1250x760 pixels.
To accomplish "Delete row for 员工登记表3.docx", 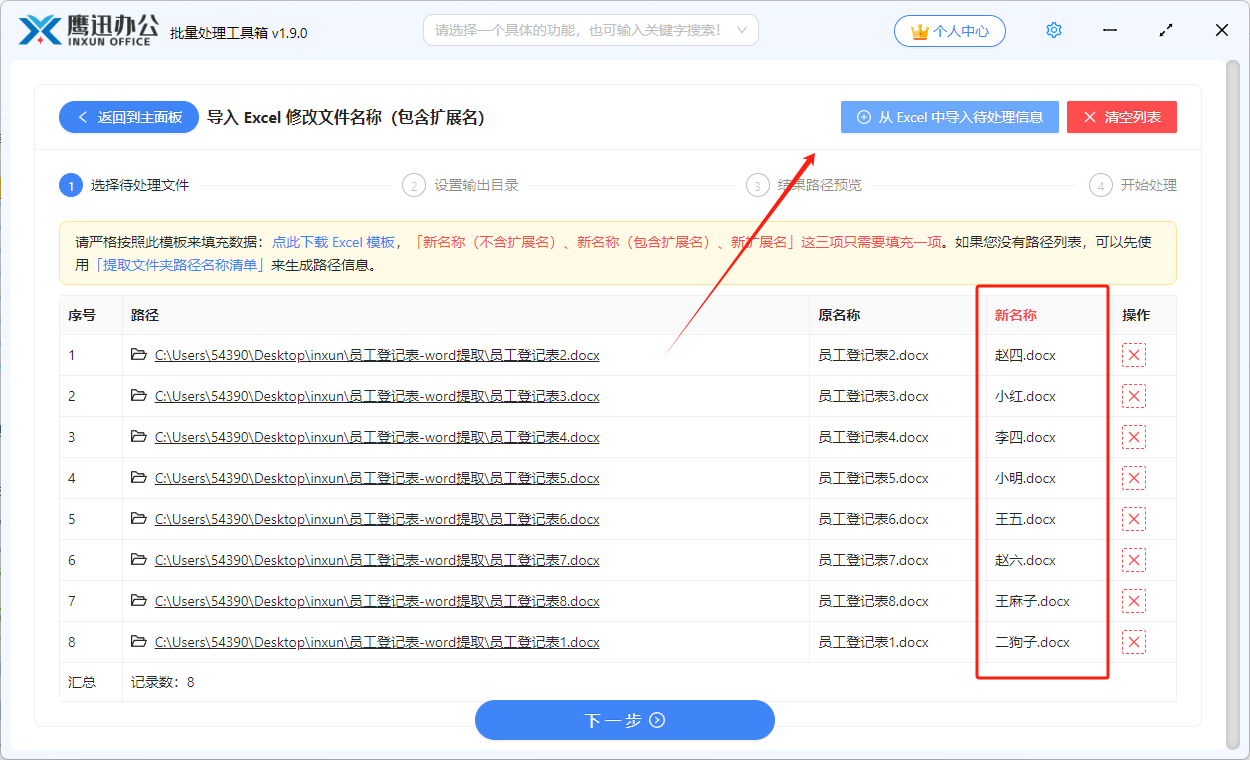I will [1134, 396].
